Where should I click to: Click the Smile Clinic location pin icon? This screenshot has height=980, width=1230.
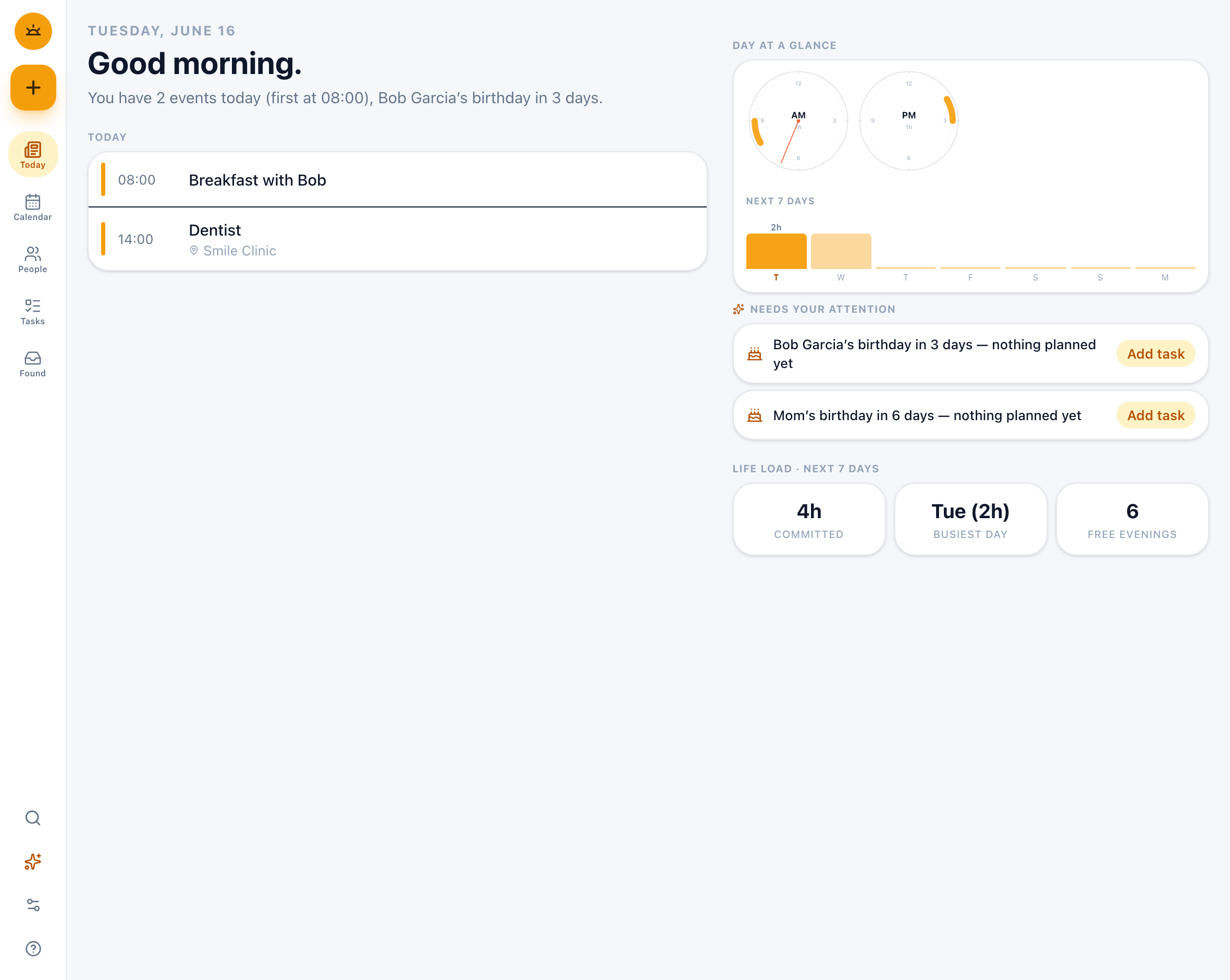point(194,251)
